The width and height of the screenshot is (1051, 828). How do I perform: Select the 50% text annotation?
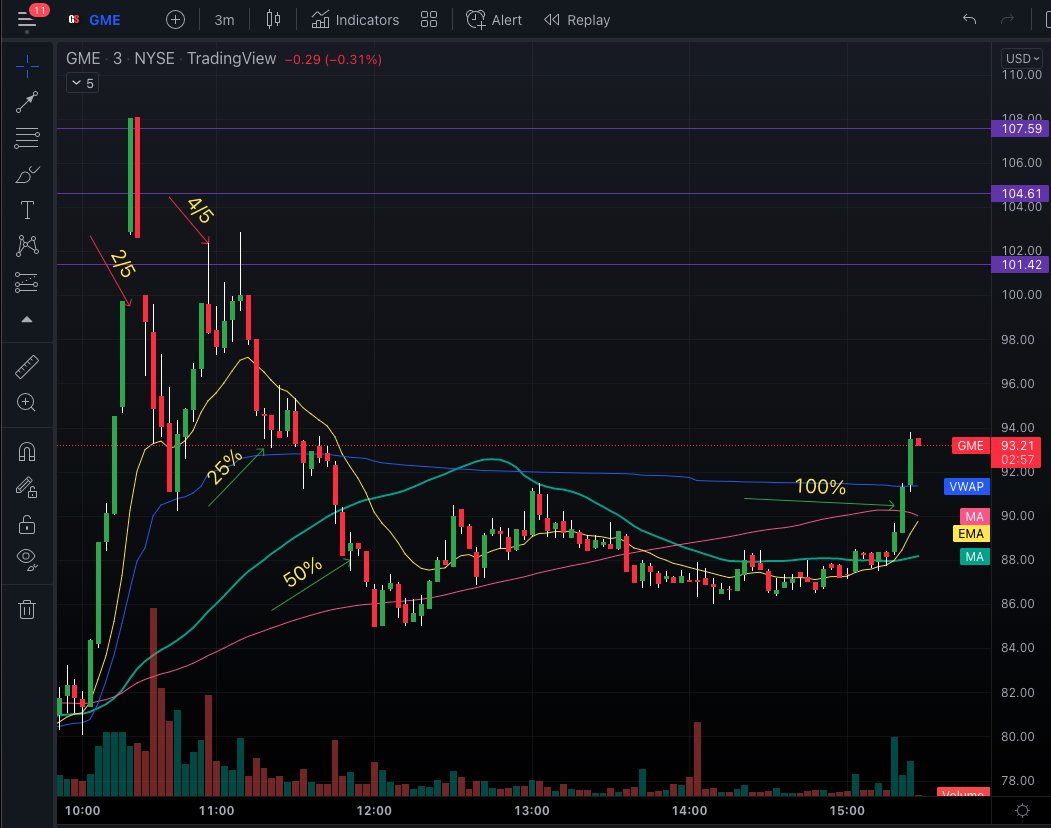[x=302, y=572]
